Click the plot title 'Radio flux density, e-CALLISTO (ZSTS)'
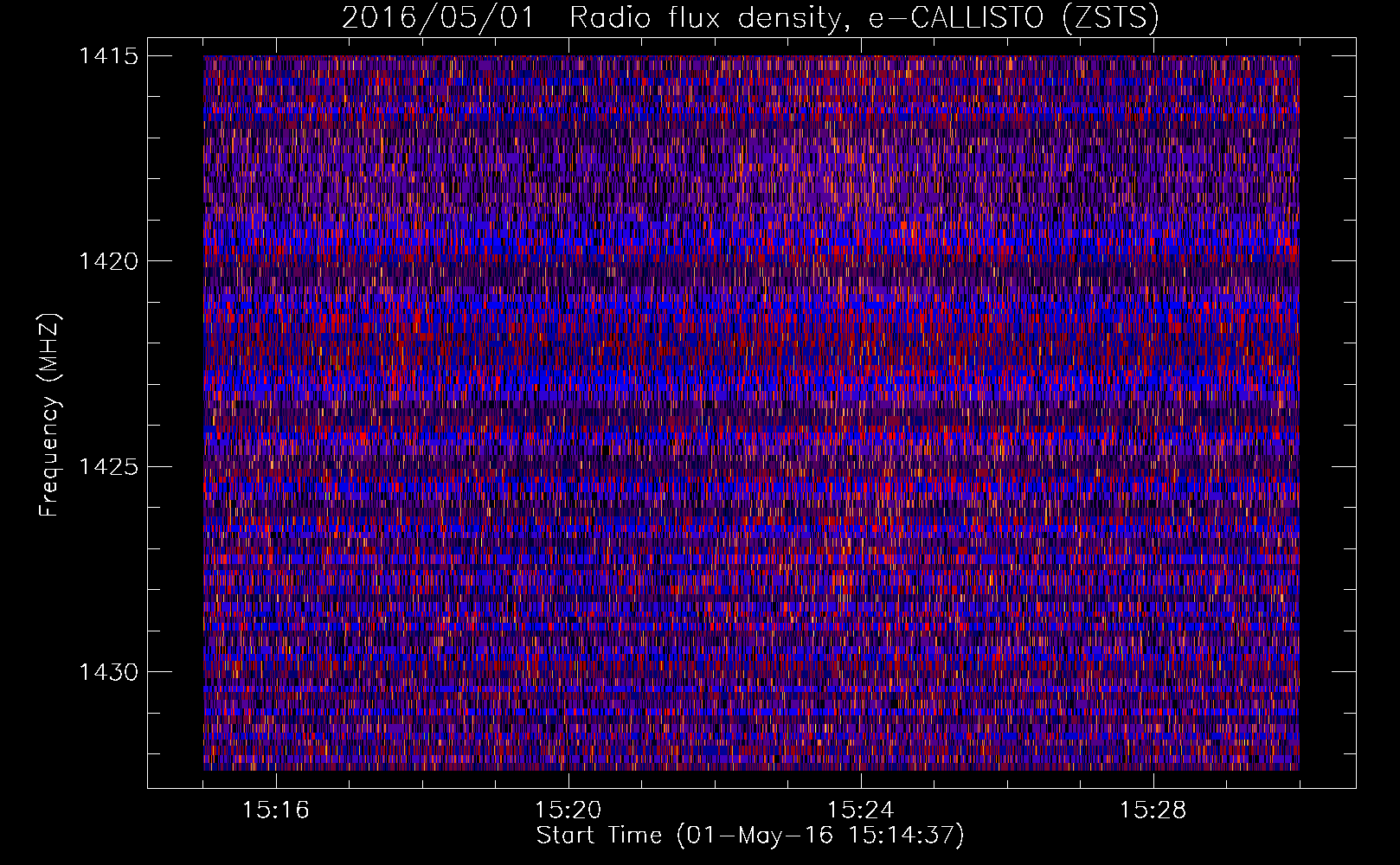Image resolution: width=1400 pixels, height=865 pixels. (x=864, y=17)
